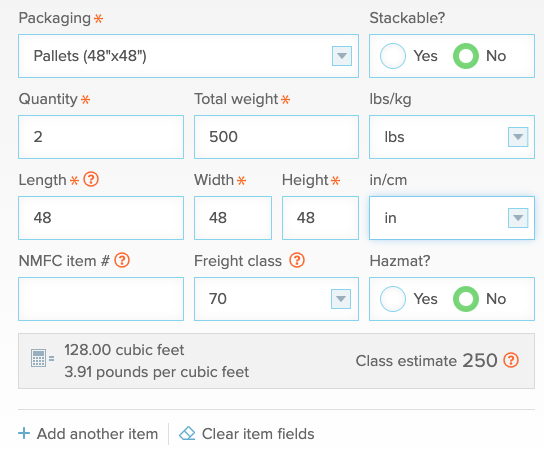Click the Freight class help icon

297,260
